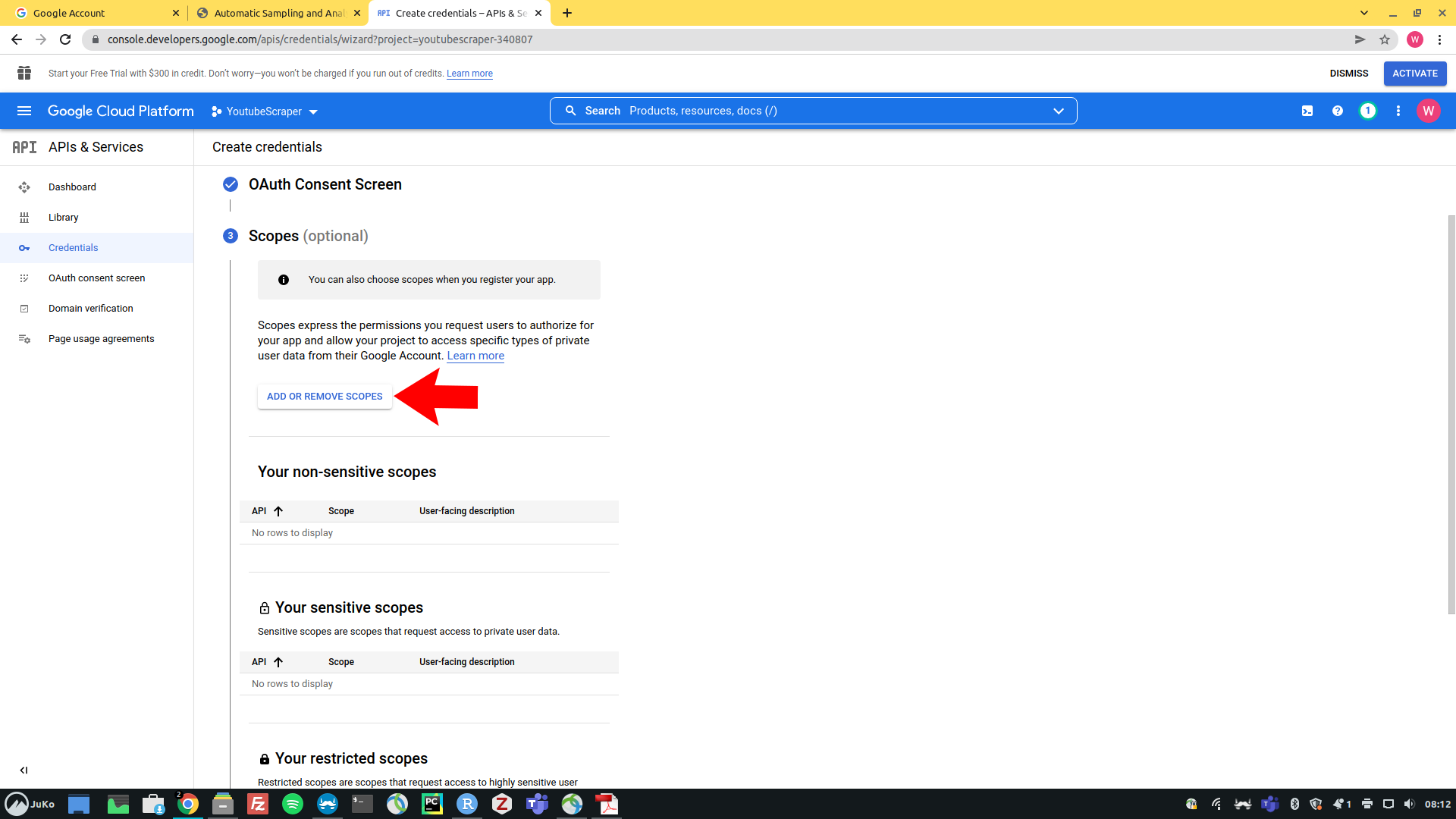Click the gift icon in free trial banner
1456x819 pixels.
(x=24, y=73)
